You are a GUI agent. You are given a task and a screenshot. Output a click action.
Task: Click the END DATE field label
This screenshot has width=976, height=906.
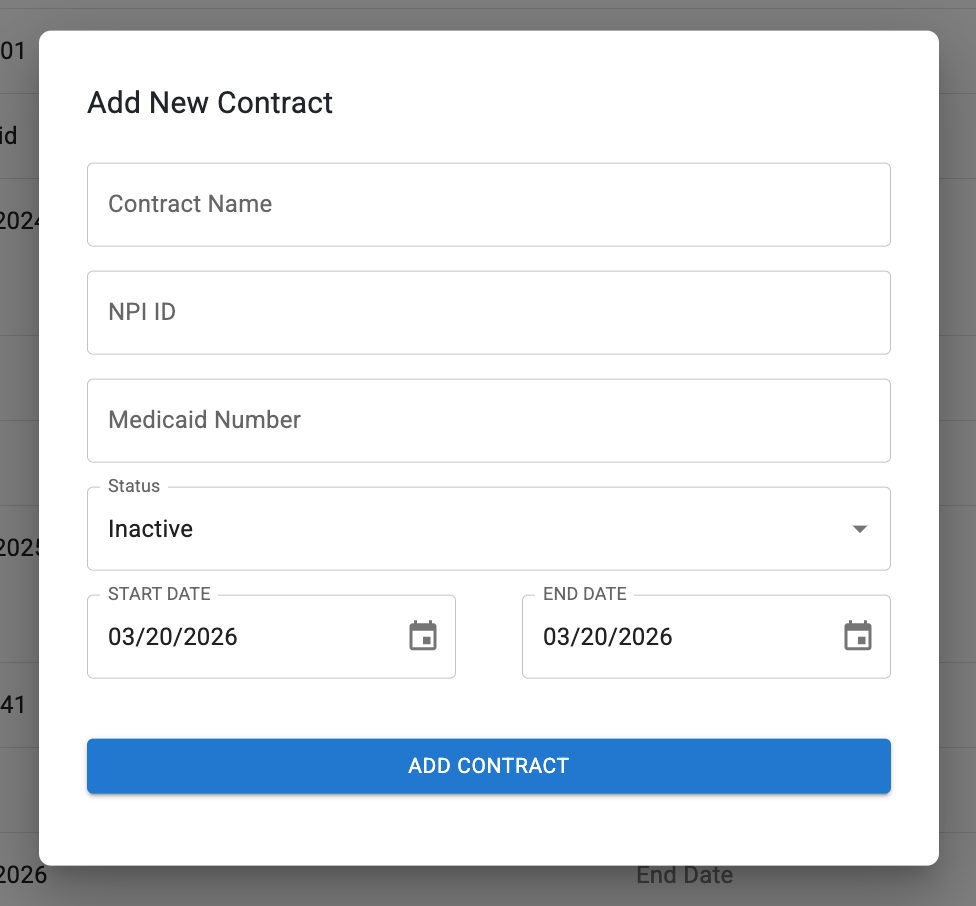tap(584, 594)
